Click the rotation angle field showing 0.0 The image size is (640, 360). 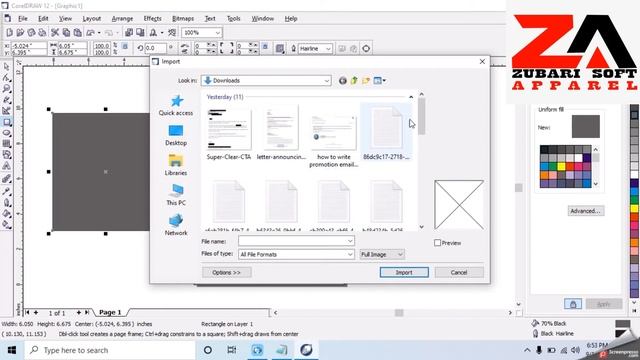point(156,48)
